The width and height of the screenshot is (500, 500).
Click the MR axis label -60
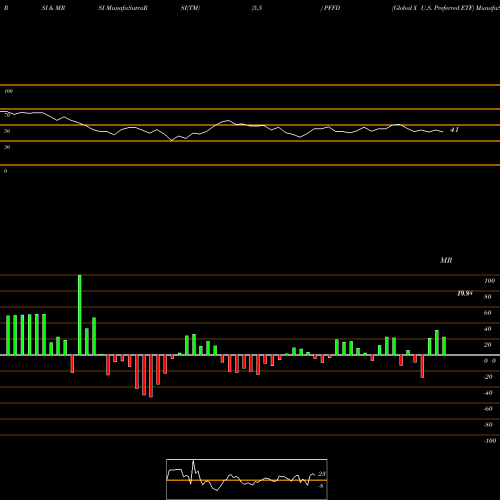tap(488, 409)
